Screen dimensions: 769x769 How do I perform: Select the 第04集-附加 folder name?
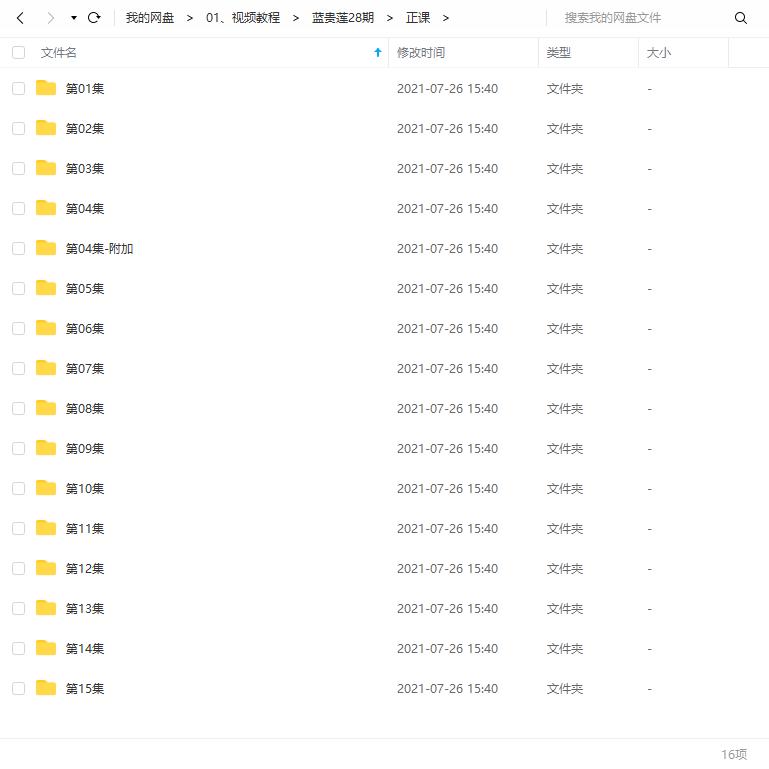pyautogui.click(x=100, y=249)
